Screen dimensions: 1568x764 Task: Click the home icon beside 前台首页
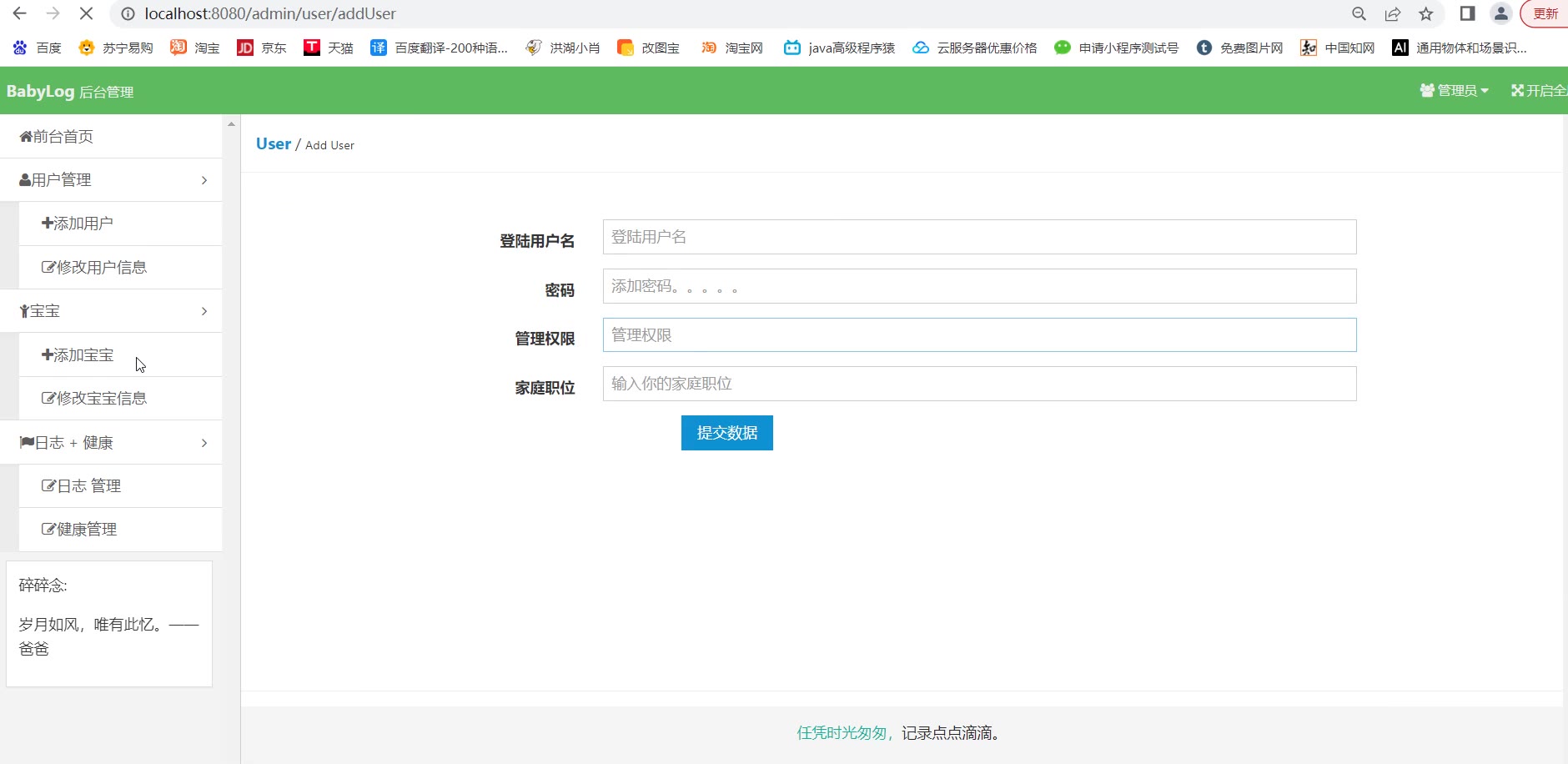pos(26,137)
